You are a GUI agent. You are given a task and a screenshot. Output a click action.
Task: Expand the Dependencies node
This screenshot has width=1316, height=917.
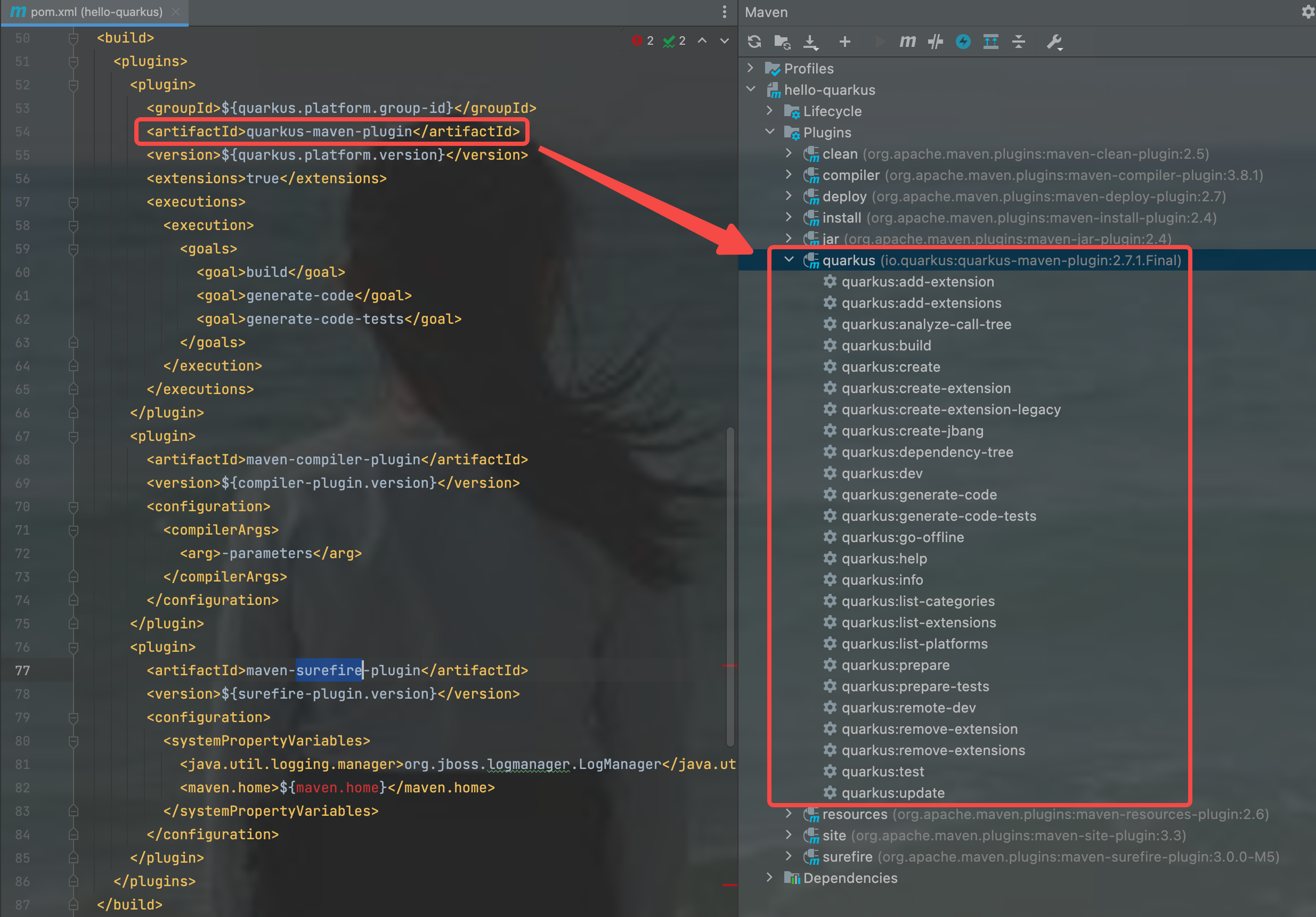coord(770,877)
